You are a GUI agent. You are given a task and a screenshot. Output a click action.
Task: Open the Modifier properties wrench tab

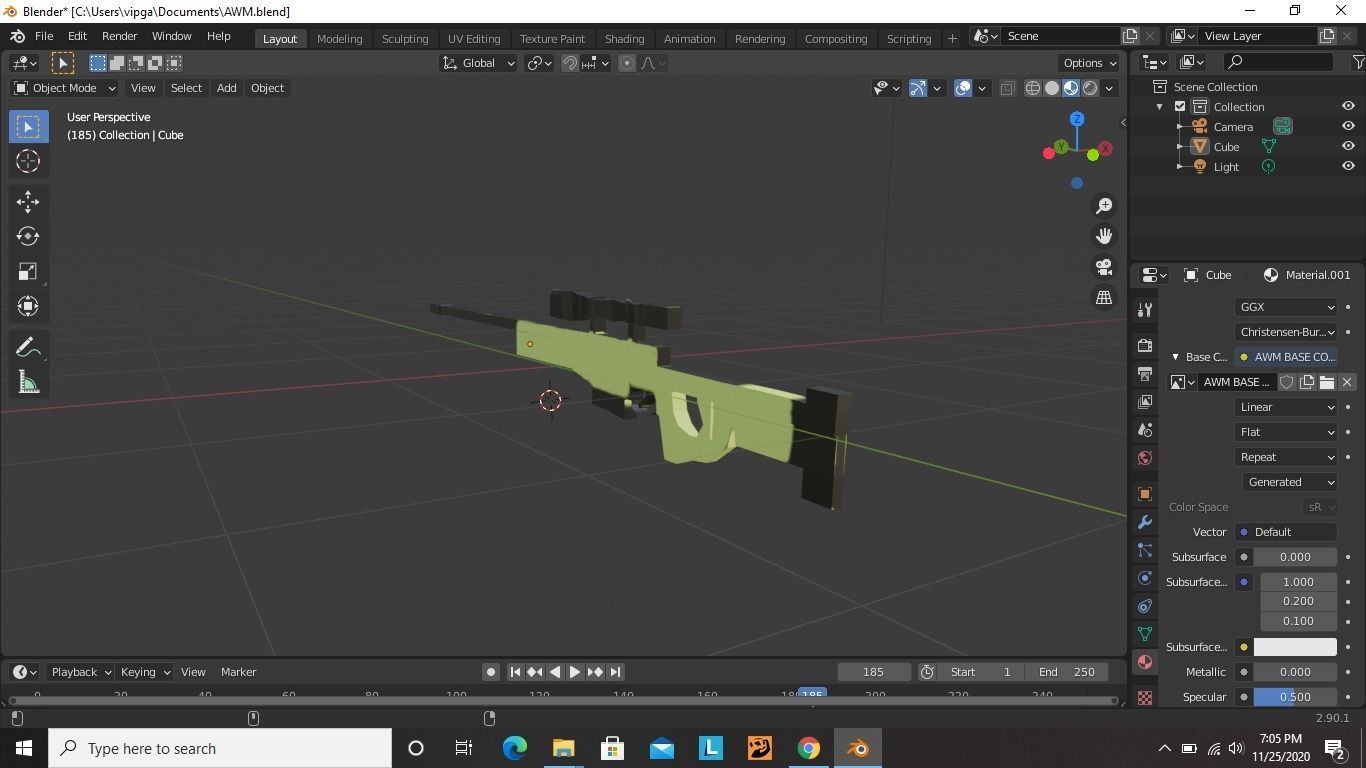[1145, 522]
